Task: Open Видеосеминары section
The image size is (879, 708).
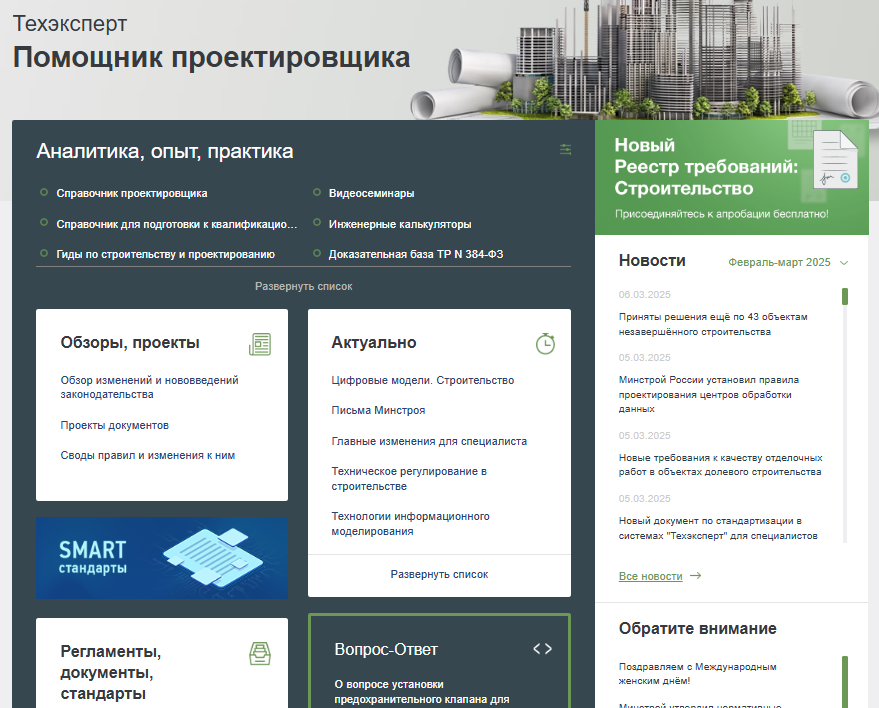Action: (x=371, y=193)
